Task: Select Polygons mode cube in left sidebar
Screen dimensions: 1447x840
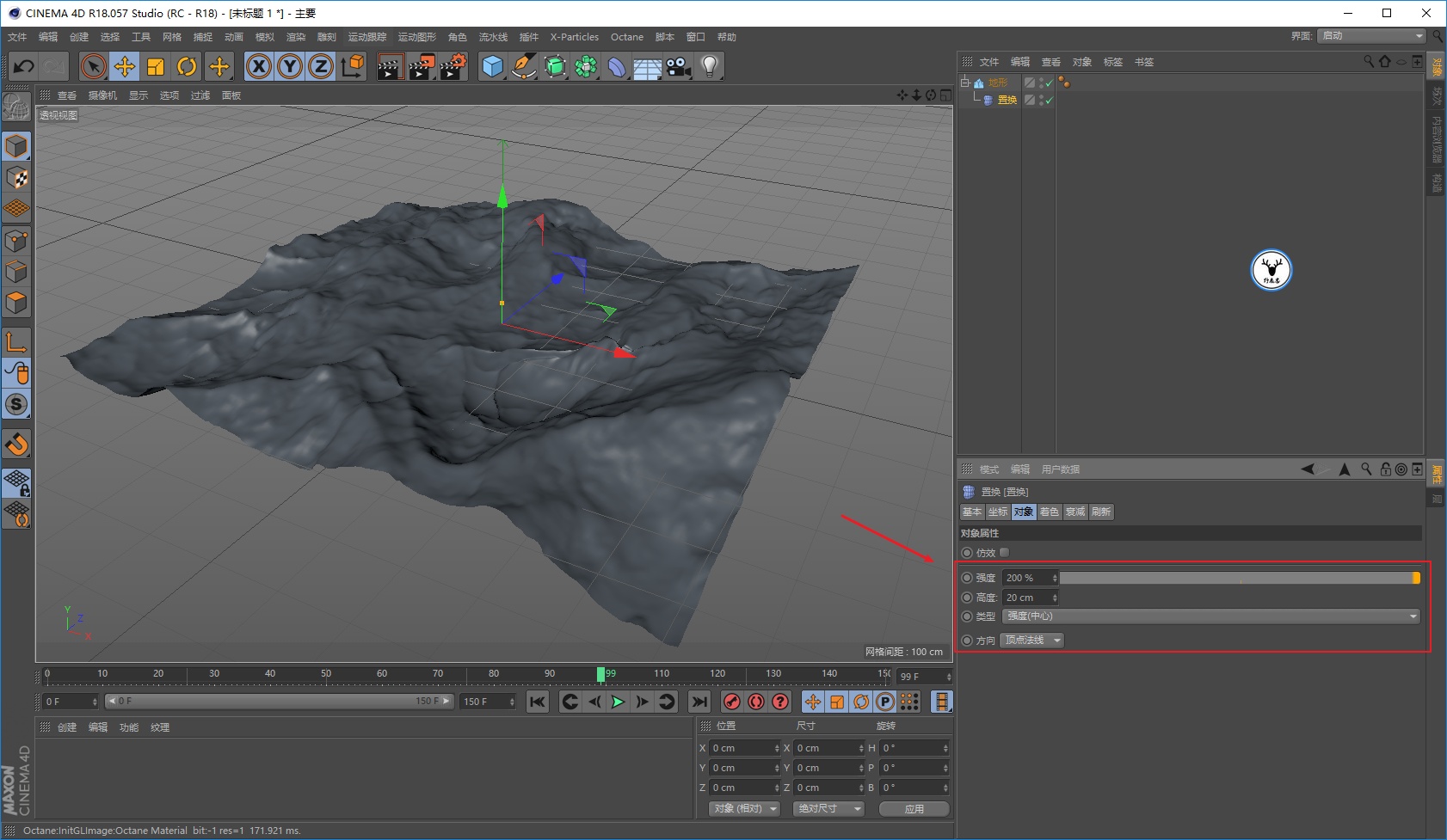Action: tap(16, 303)
